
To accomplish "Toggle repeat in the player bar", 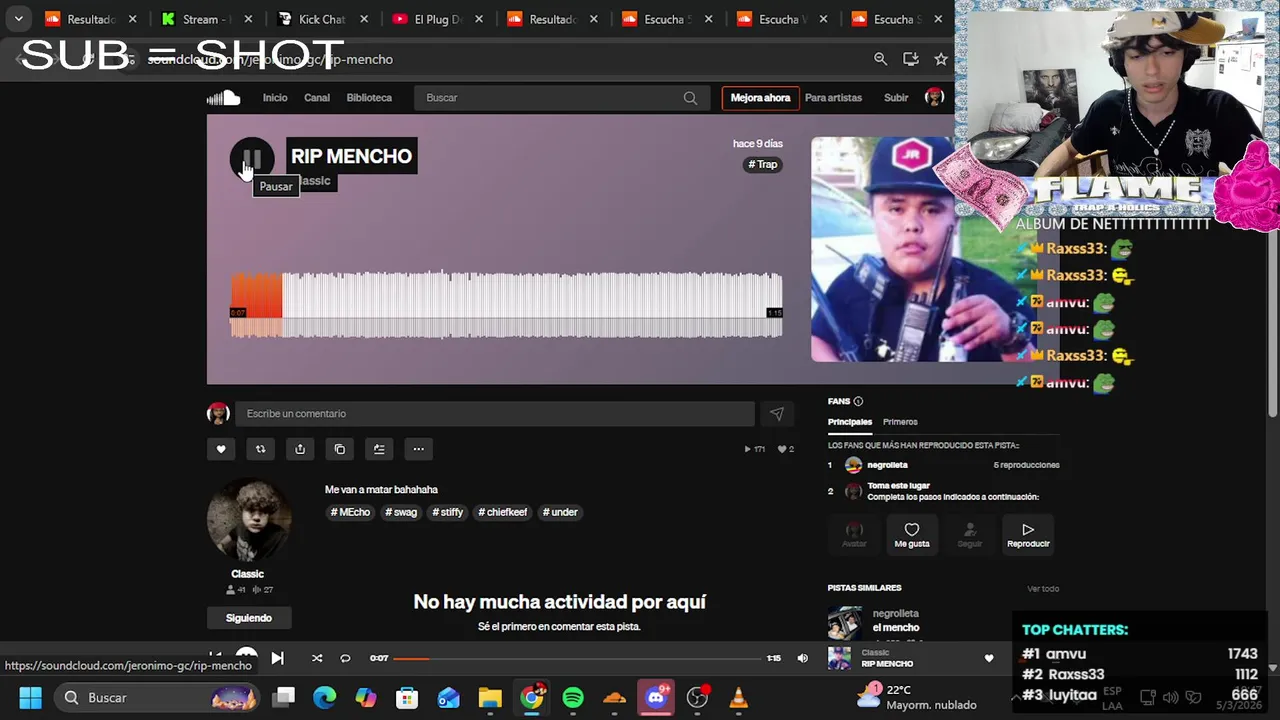I will pyautogui.click(x=345, y=658).
